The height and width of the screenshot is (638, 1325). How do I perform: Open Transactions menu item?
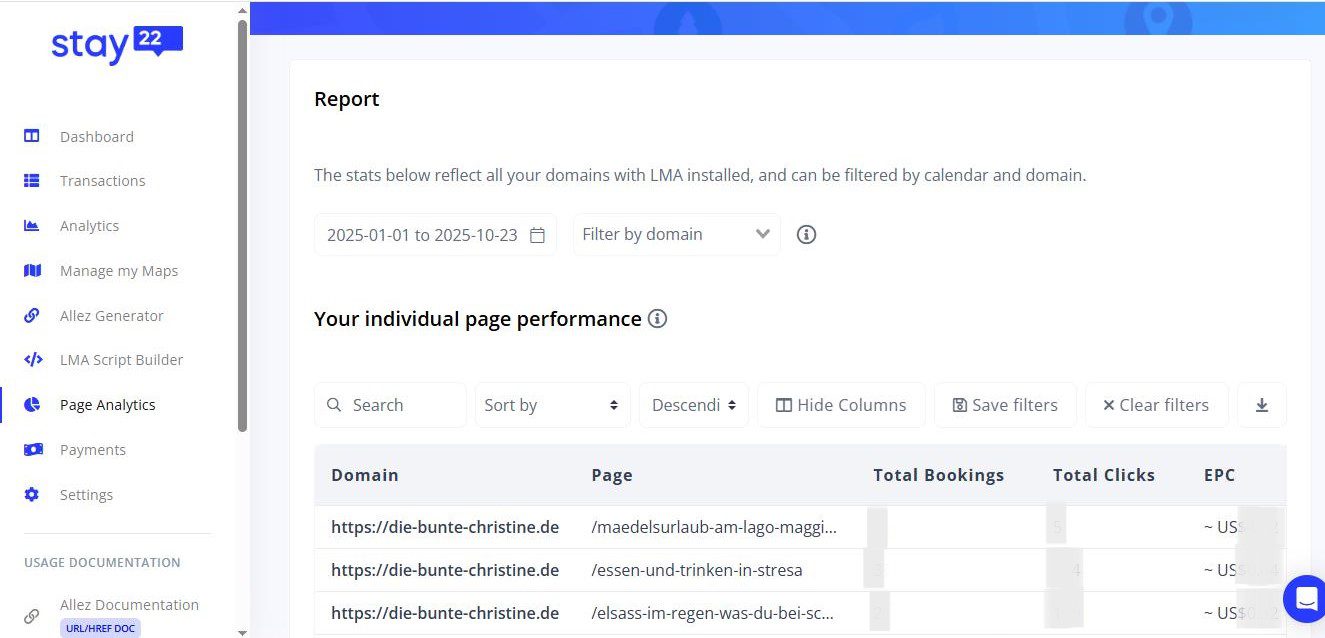[x=102, y=181]
